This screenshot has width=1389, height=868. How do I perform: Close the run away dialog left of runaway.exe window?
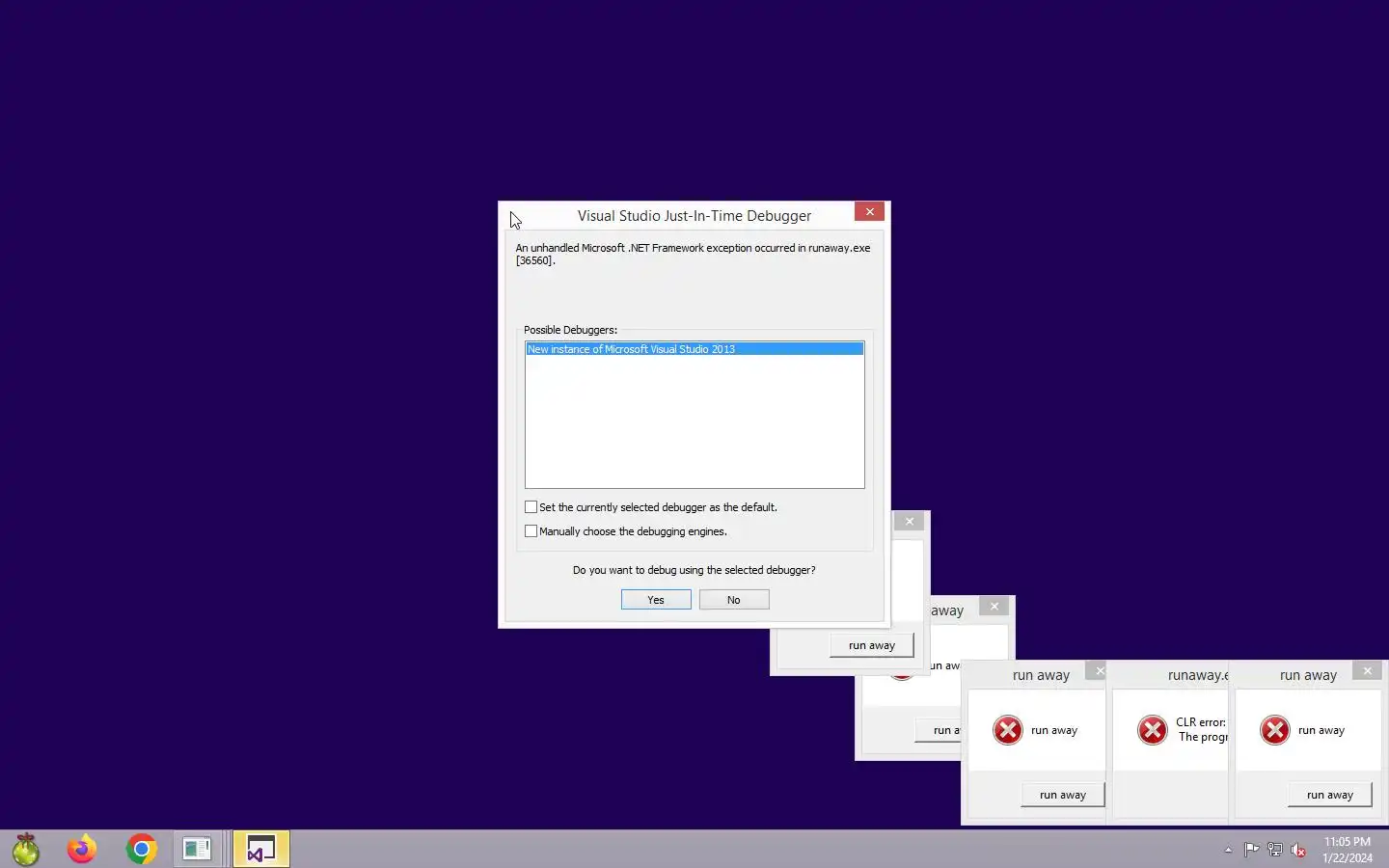point(1098,671)
